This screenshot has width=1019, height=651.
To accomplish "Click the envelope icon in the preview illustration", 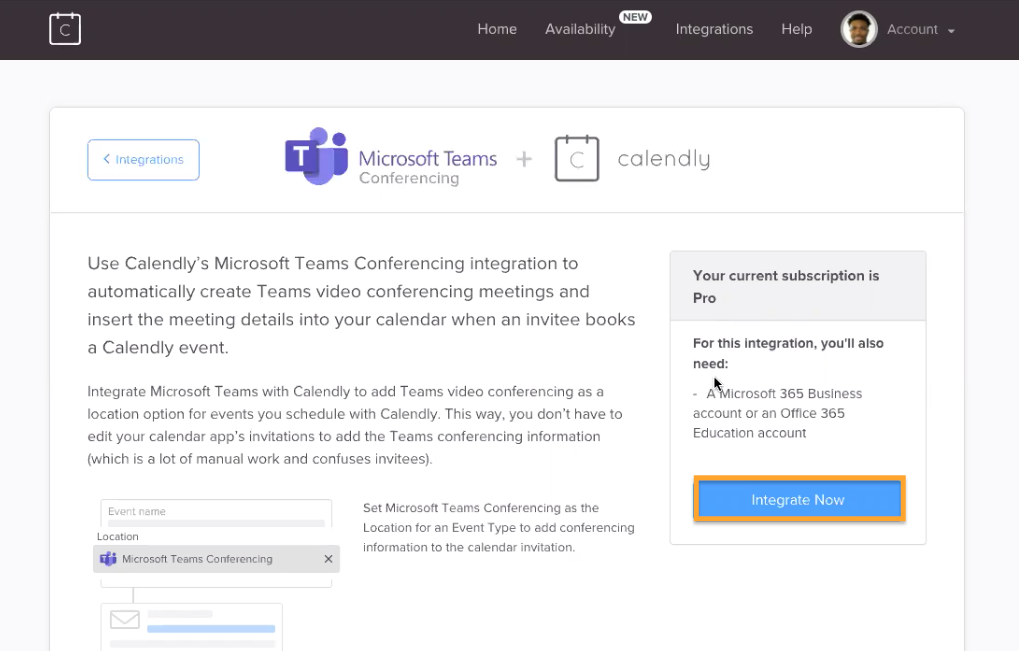I will pyautogui.click(x=125, y=619).
